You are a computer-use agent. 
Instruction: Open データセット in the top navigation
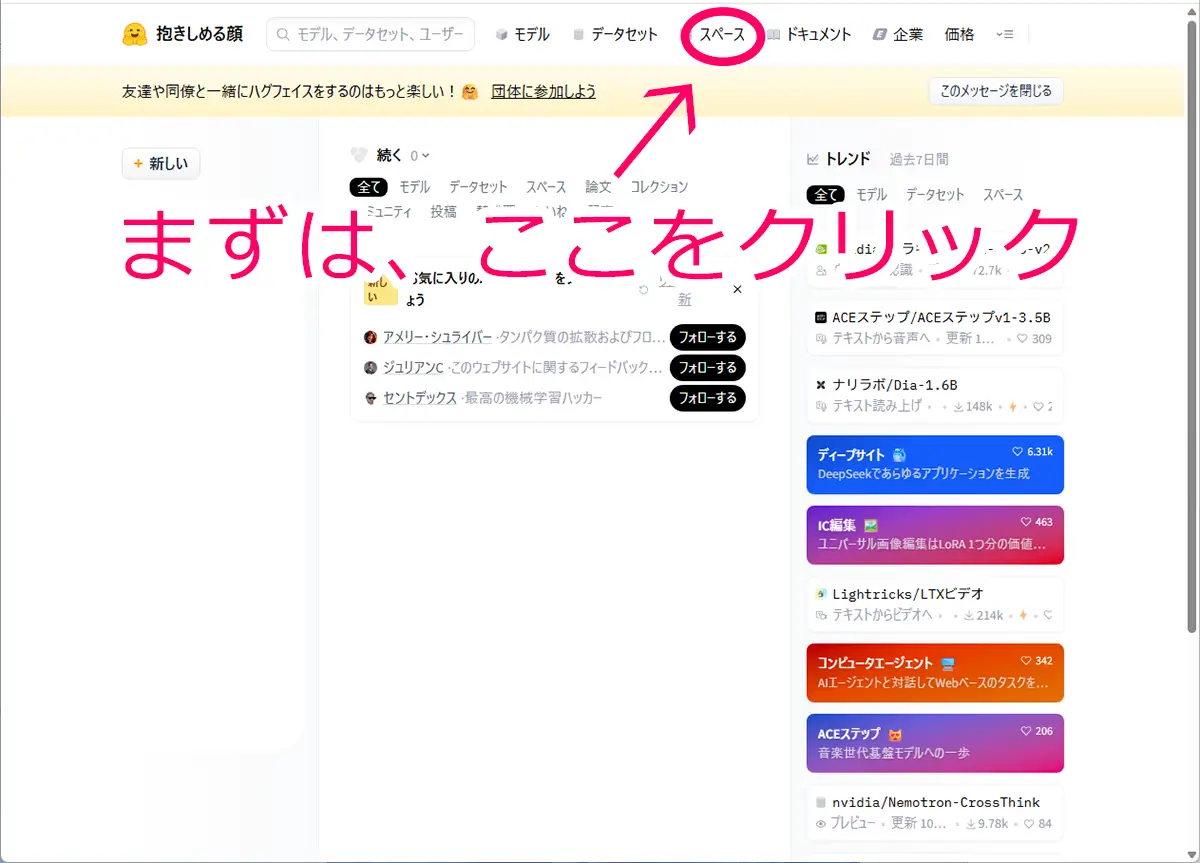615,34
